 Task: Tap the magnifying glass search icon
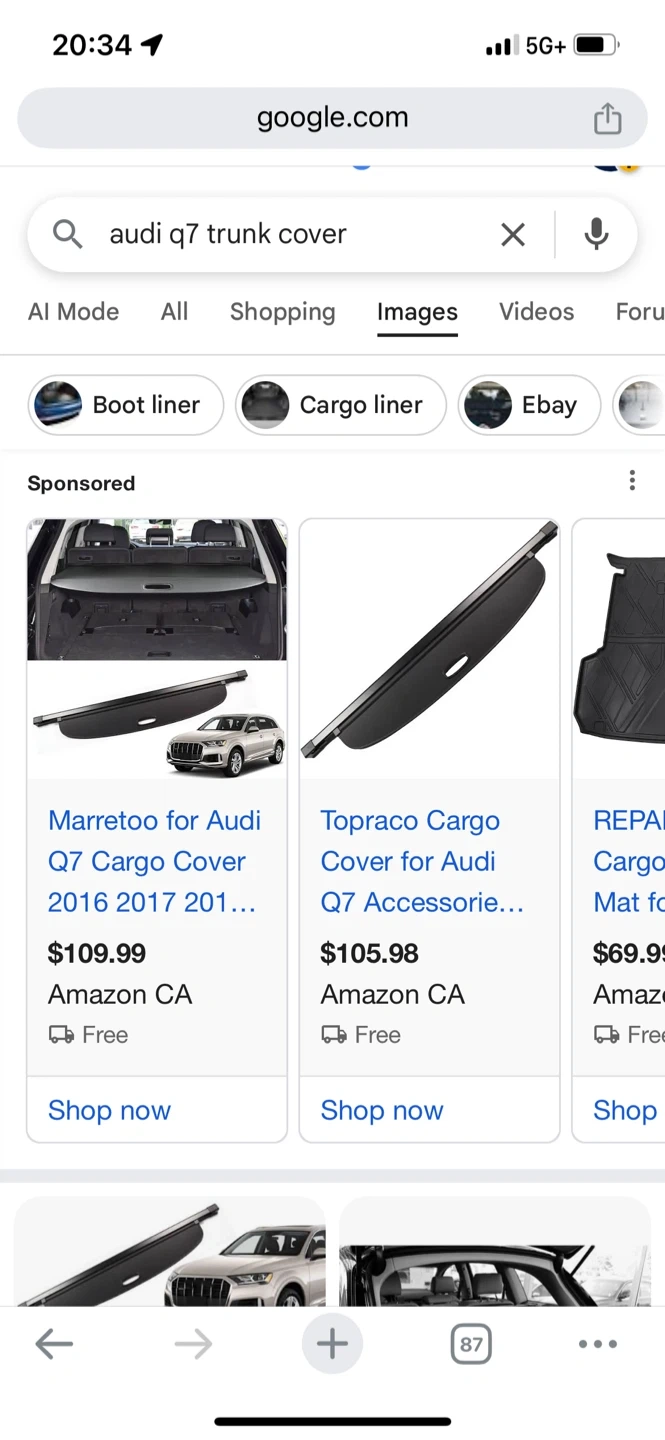point(68,234)
